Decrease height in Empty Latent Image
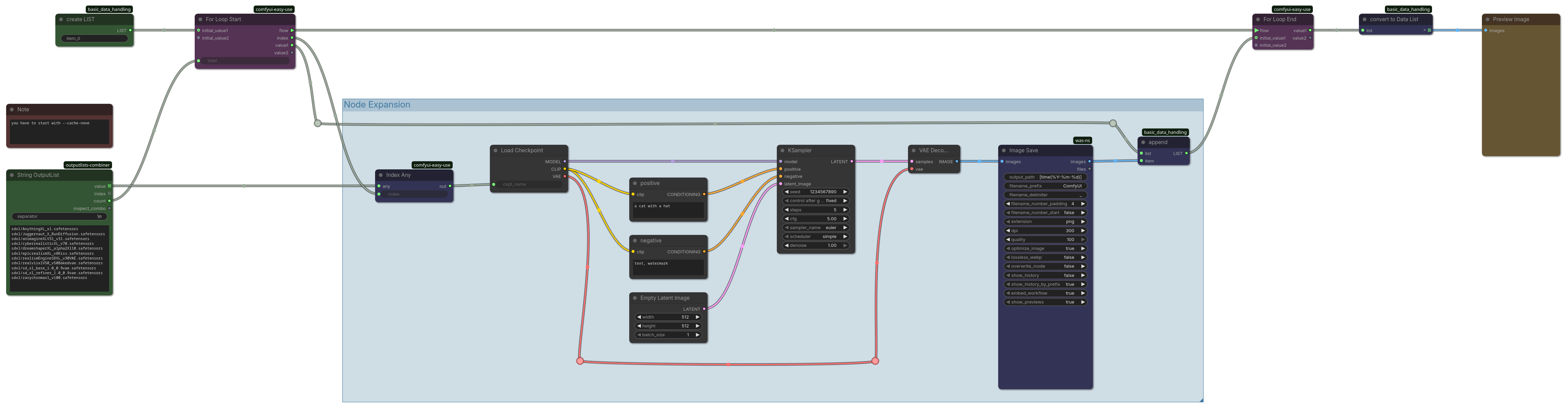Screen dimensions: 1568x408 (639, 326)
